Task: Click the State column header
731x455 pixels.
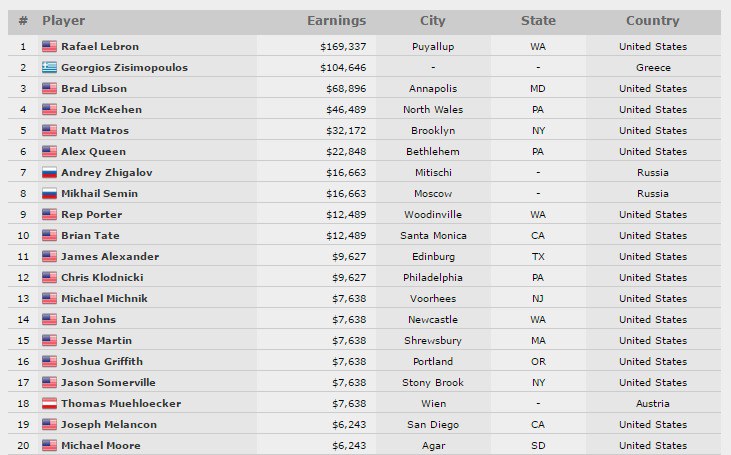Action: coord(538,21)
